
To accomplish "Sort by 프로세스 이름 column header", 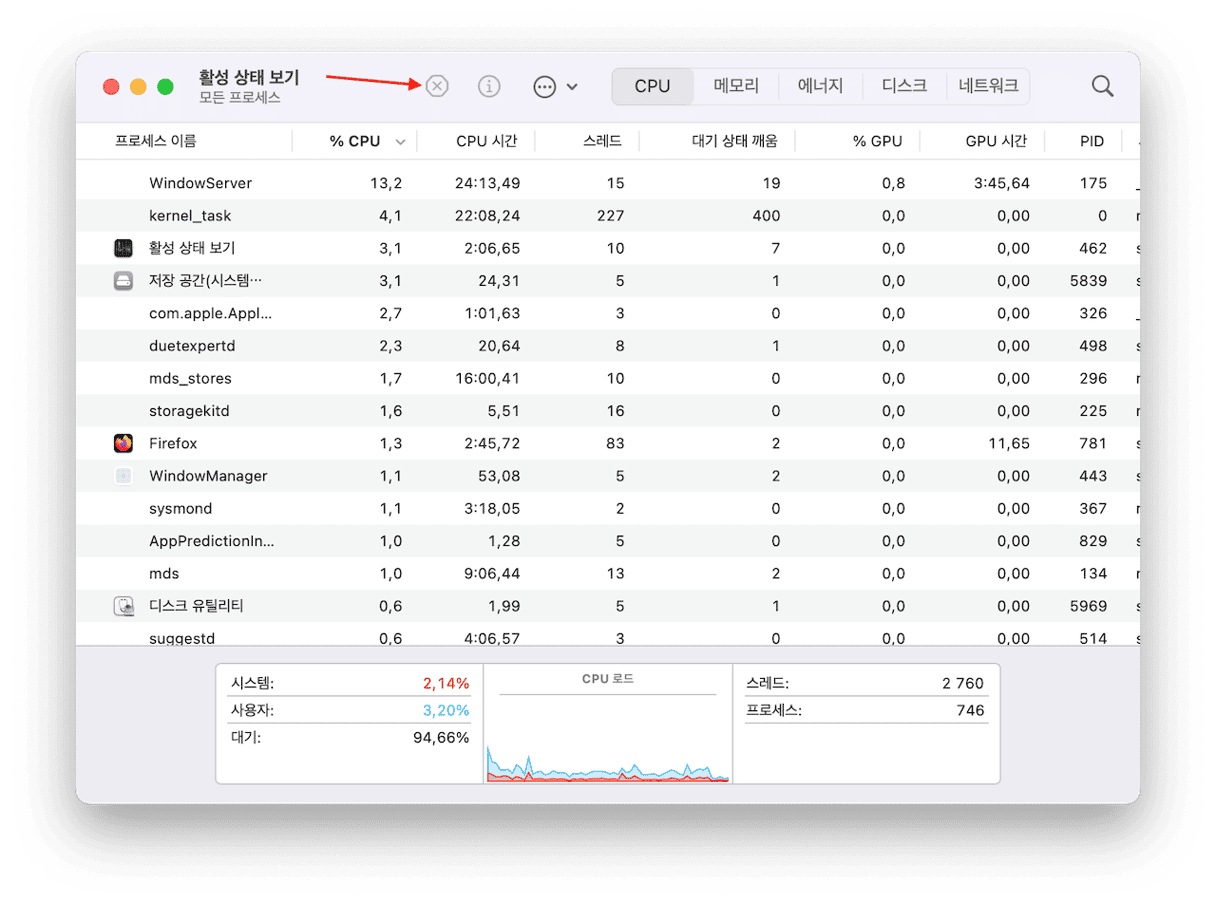I will pyautogui.click(x=156, y=141).
